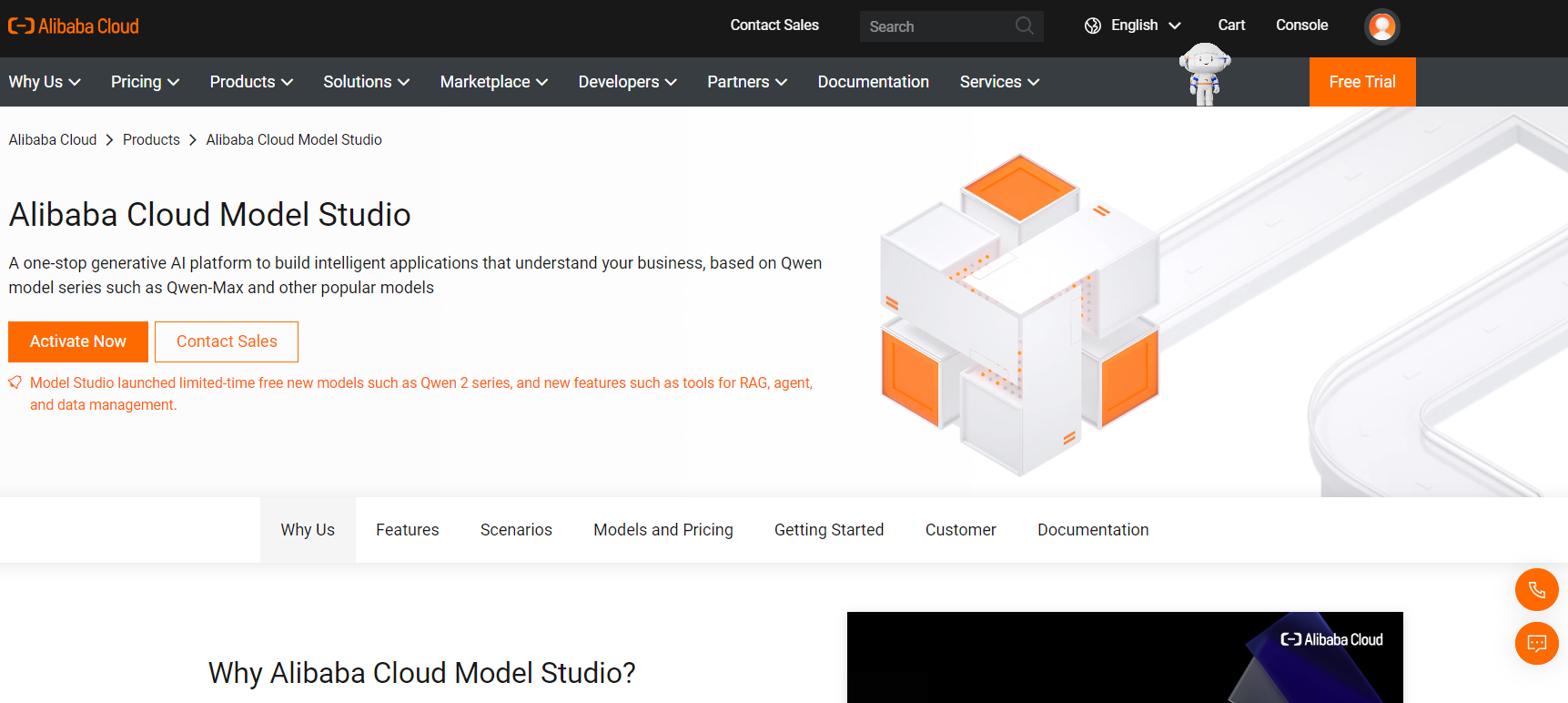Play the Alibaba Cloud video thumbnail
The width and height of the screenshot is (1568, 703).
(1125, 657)
